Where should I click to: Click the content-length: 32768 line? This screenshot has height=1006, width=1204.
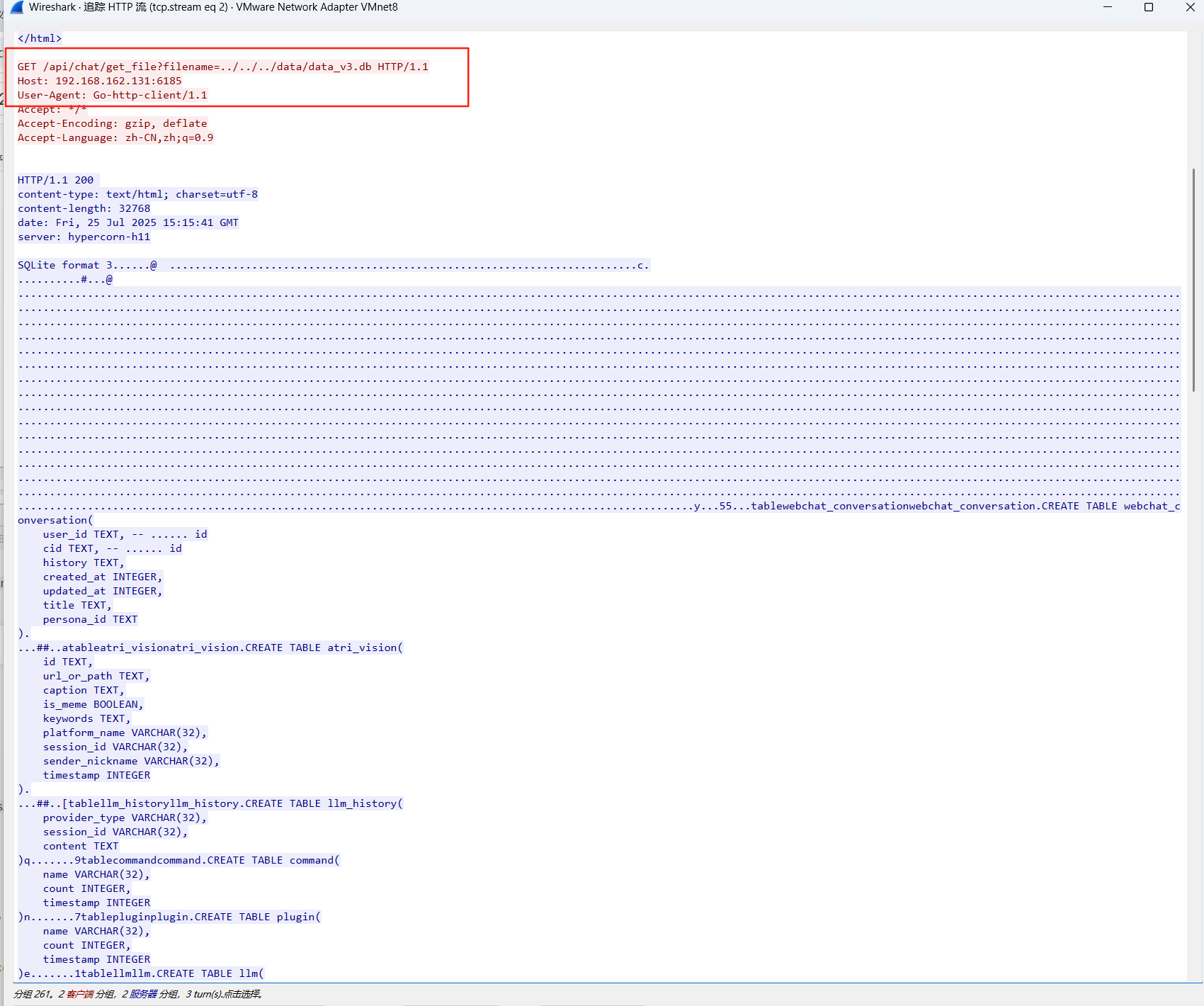tap(84, 208)
